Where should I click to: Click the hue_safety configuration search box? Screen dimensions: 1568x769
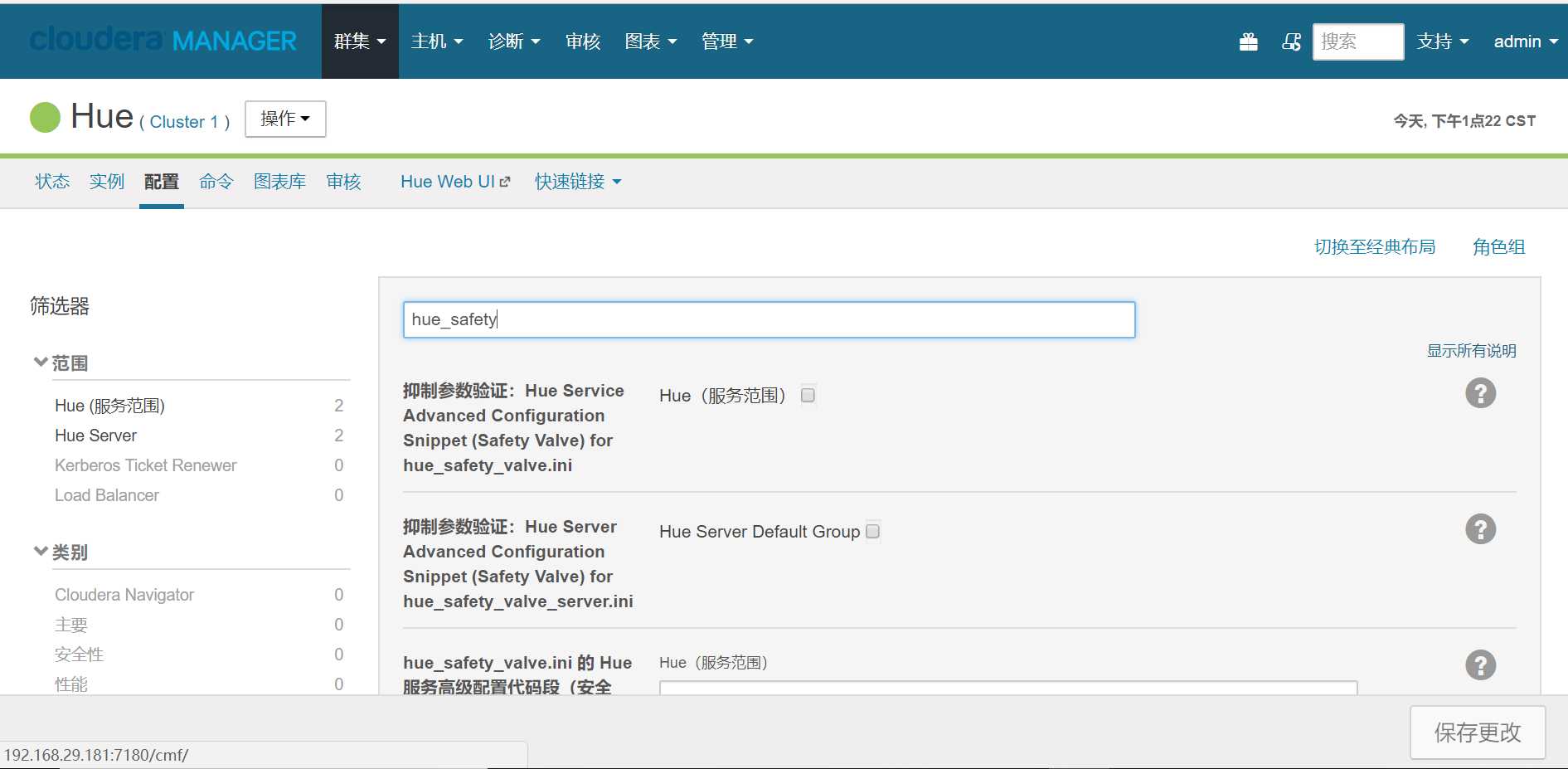click(x=769, y=319)
